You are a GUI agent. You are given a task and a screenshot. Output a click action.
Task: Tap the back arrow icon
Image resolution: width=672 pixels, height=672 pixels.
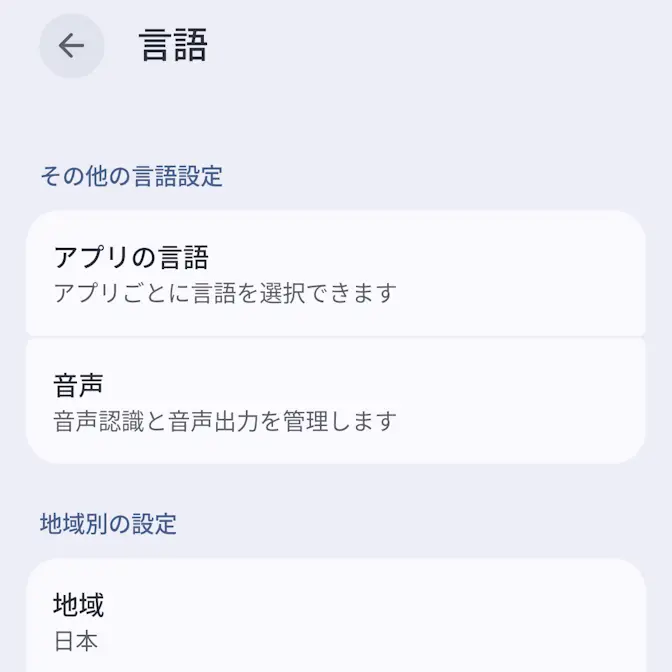coord(71,46)
